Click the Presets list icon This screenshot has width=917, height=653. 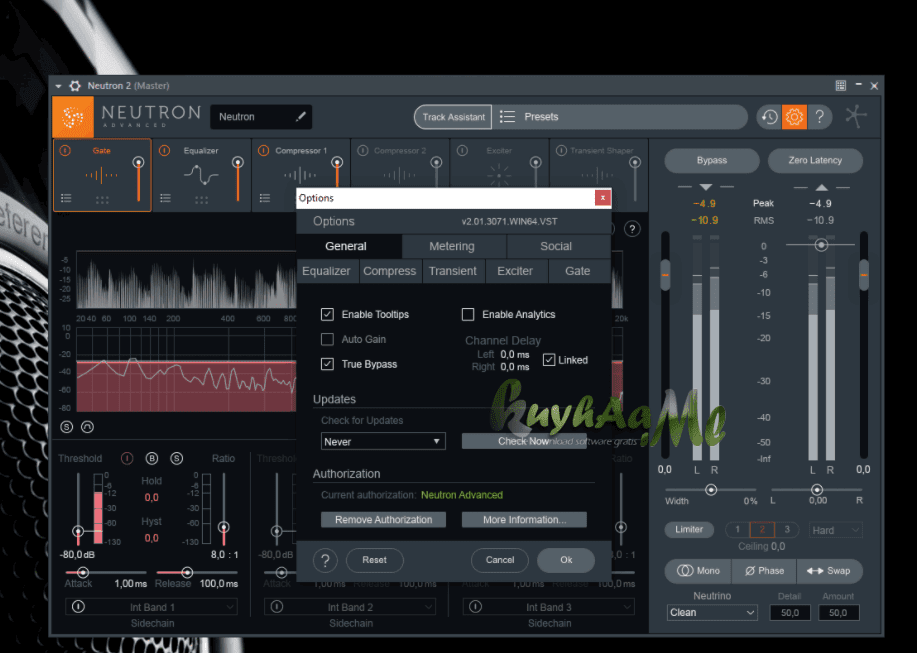[507, 117]
